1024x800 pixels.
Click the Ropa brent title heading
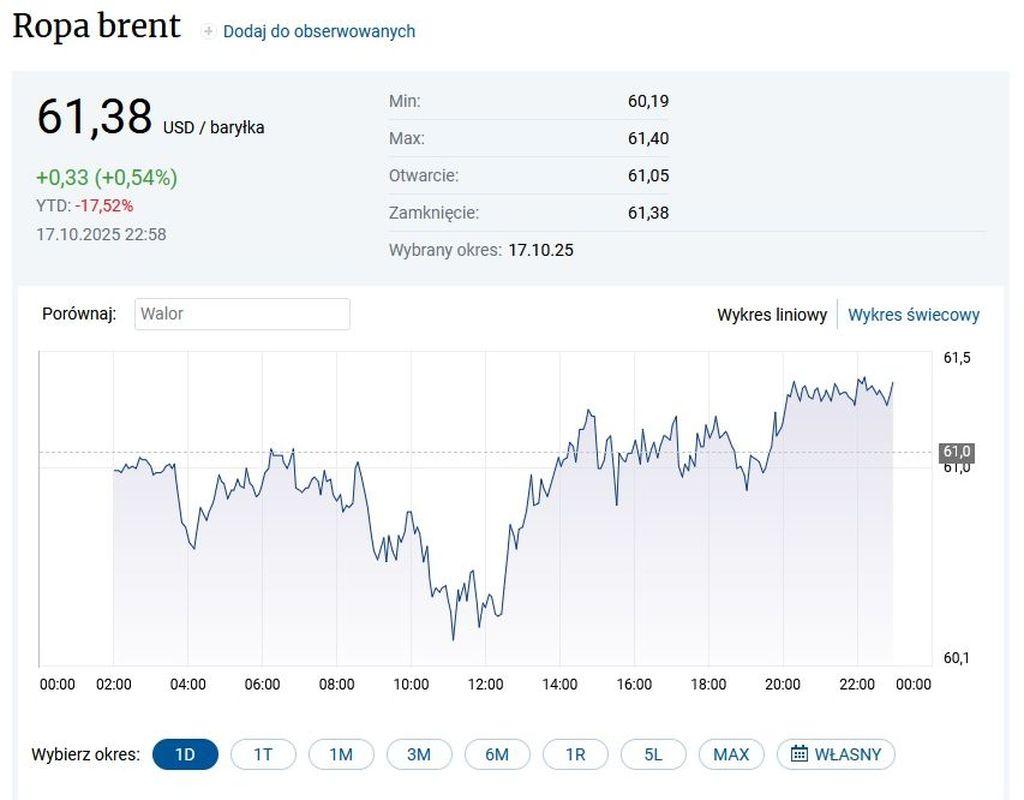pyautogui.click(x=97, y=27)
